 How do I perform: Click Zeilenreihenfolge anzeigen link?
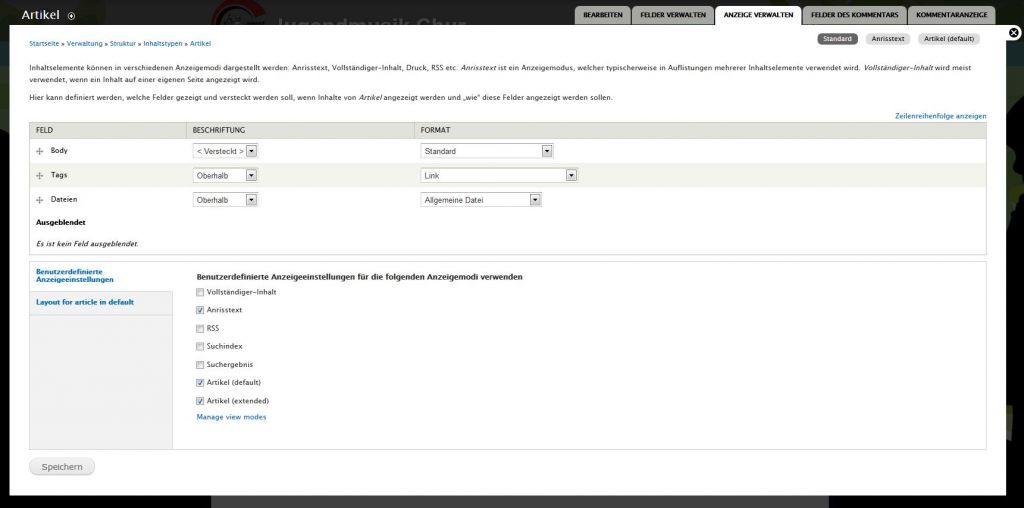pos(940,116)
